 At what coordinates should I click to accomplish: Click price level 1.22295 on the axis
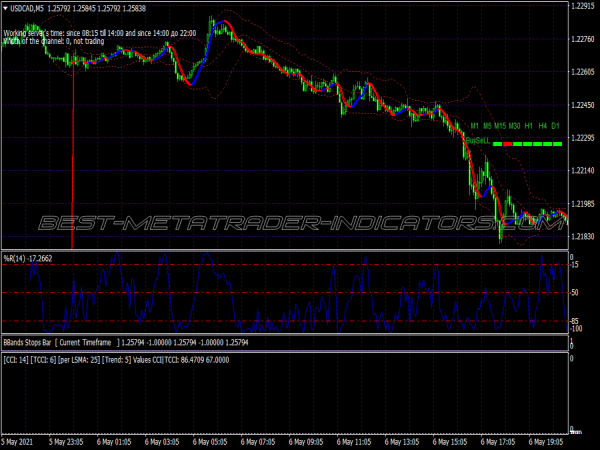[x=582, y=138]
